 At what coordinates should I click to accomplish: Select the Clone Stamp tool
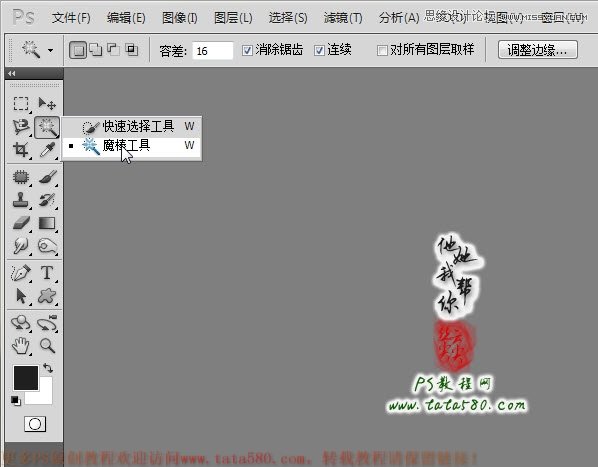(x=21, y=200)
